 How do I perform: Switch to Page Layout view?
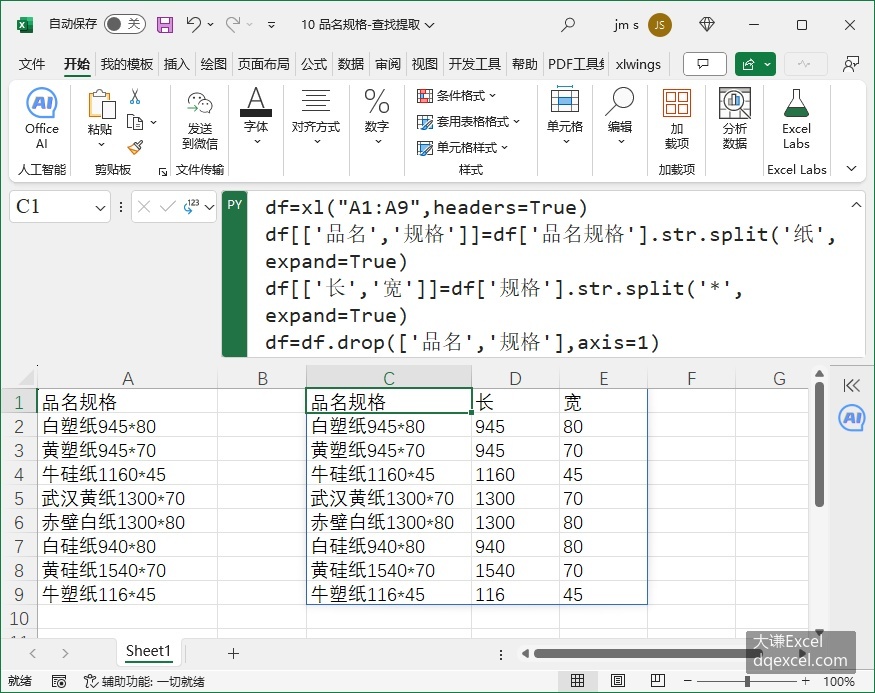[618, 681]
